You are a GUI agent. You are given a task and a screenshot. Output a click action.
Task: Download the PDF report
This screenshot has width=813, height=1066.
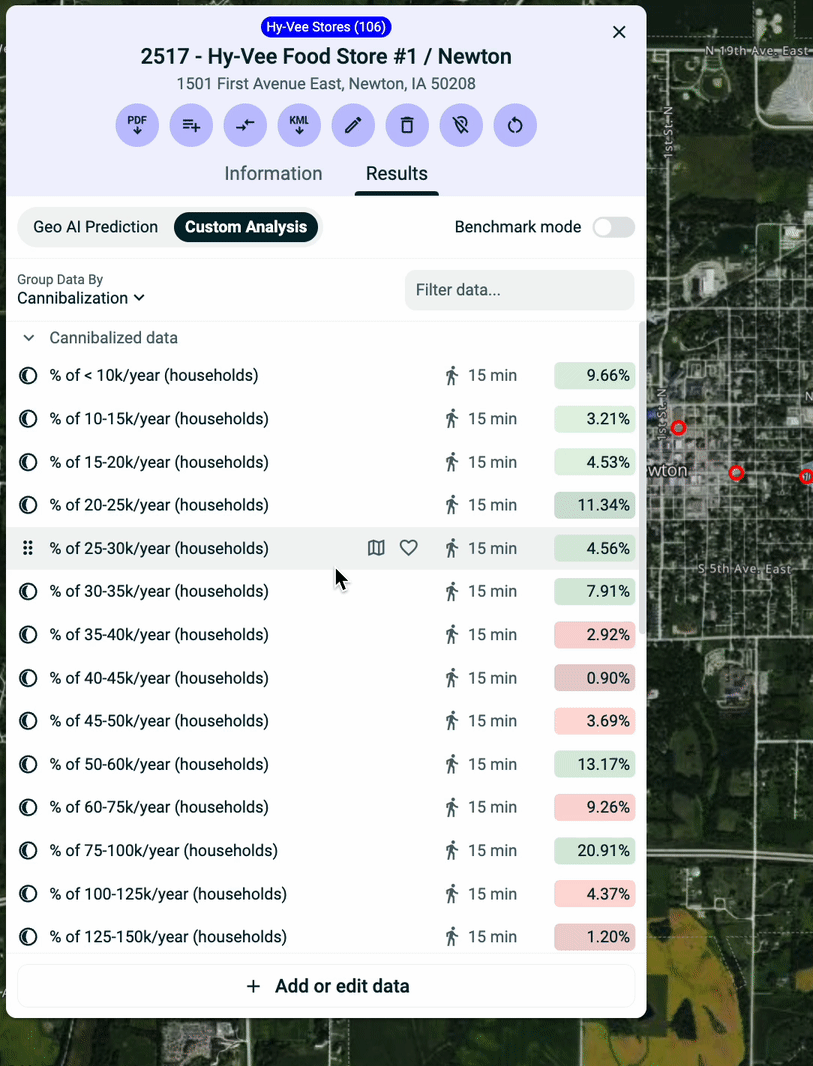pos(137,125)
